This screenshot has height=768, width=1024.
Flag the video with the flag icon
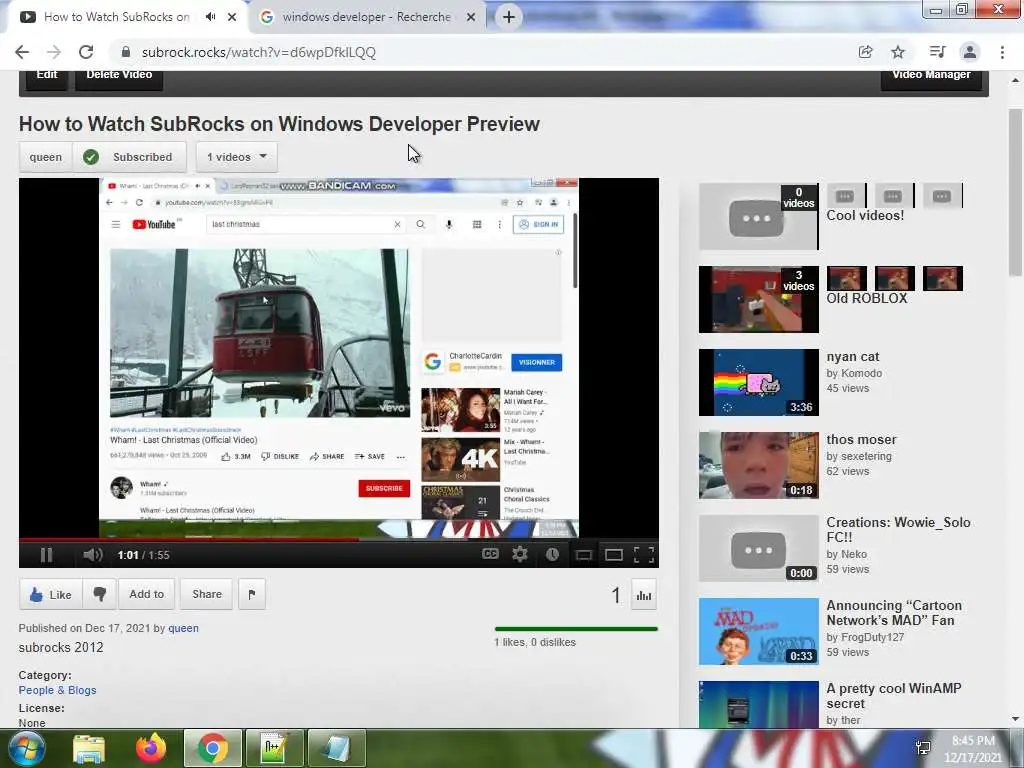click(252, 594)
